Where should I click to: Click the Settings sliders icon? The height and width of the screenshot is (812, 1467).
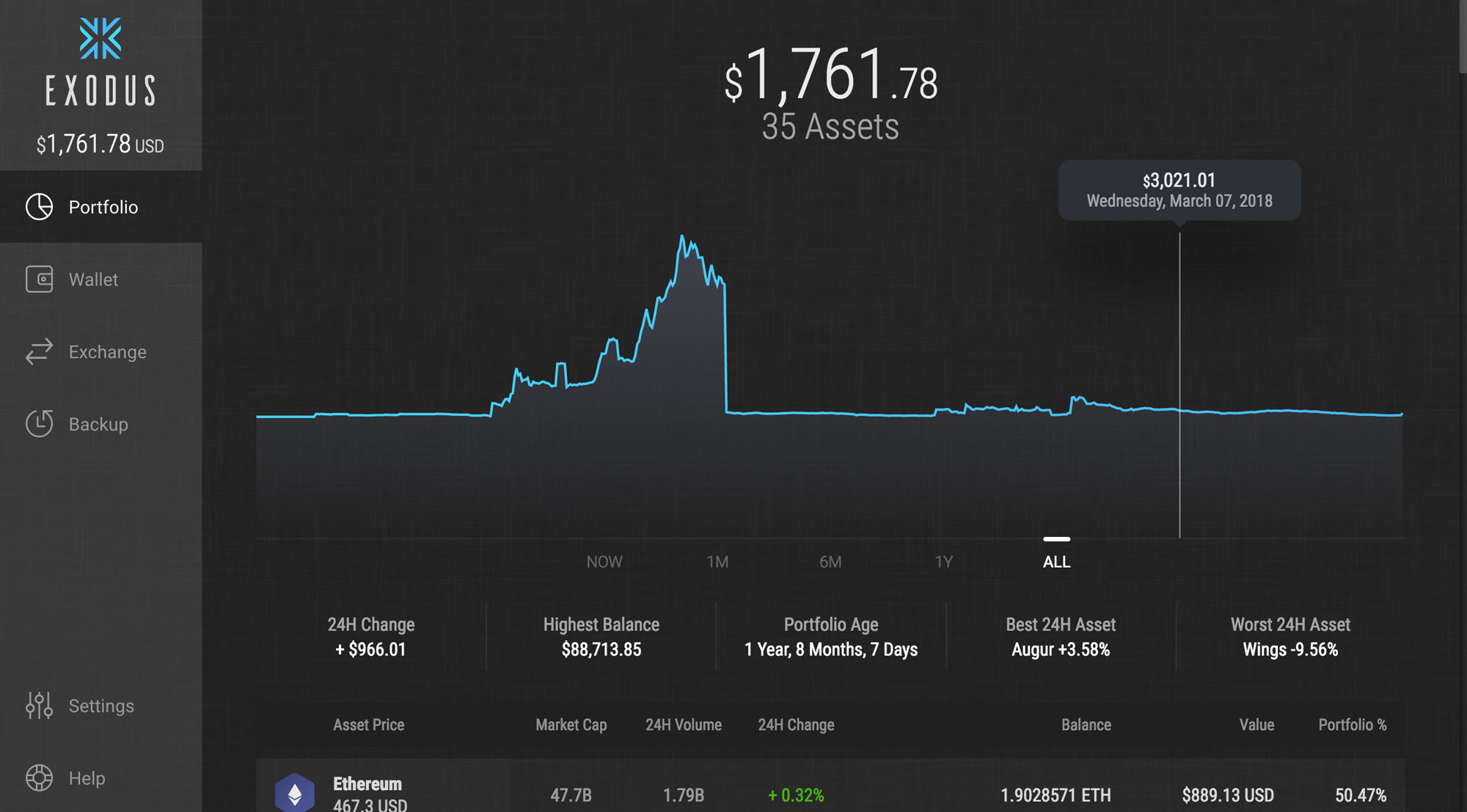click(39, 705)
